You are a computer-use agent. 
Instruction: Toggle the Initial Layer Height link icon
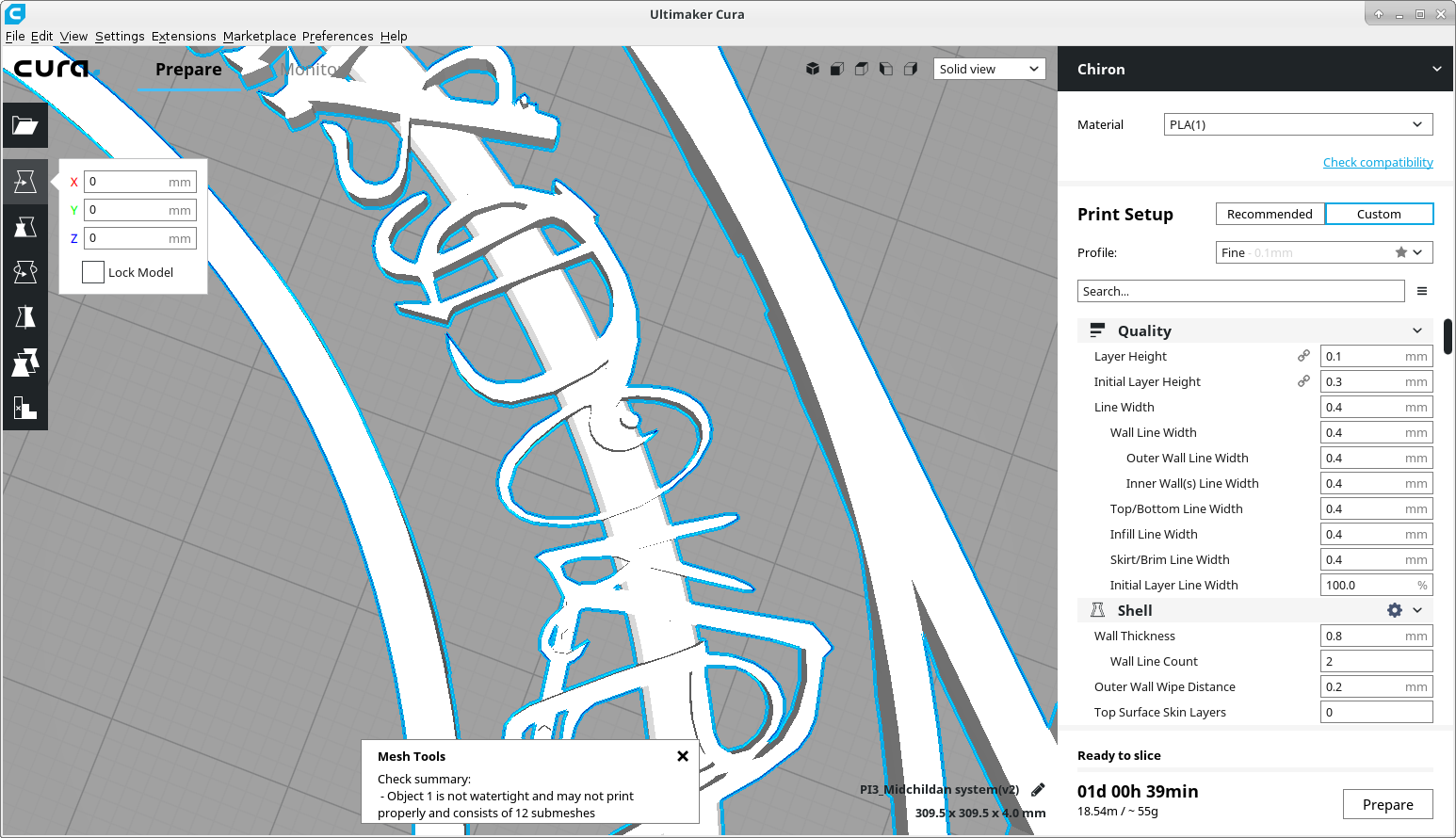pos(1303,381)
